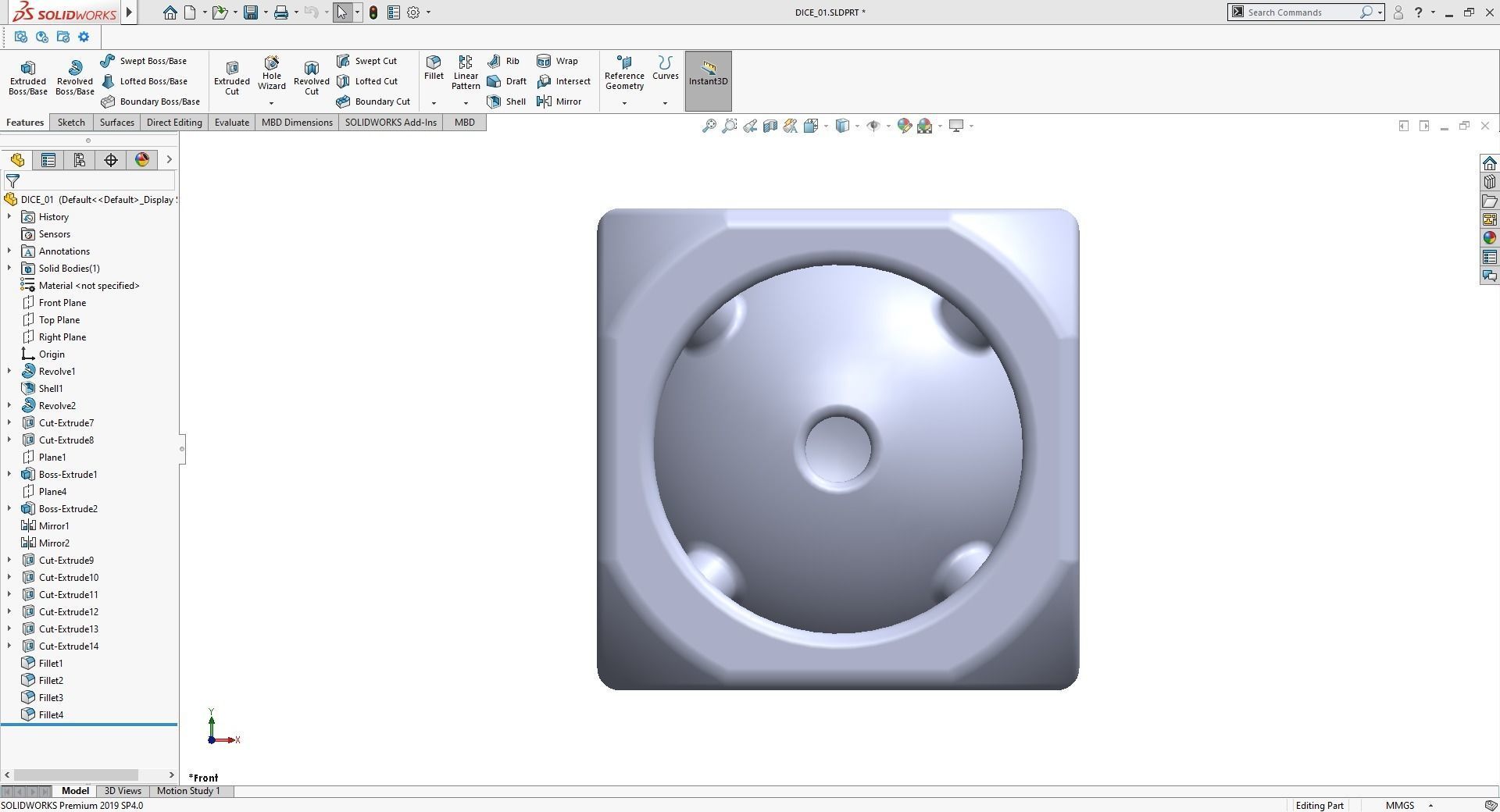Click the Rebuild traffic light icon
The width and height of the screenshot is (1500, 812).
pos(373,12)
